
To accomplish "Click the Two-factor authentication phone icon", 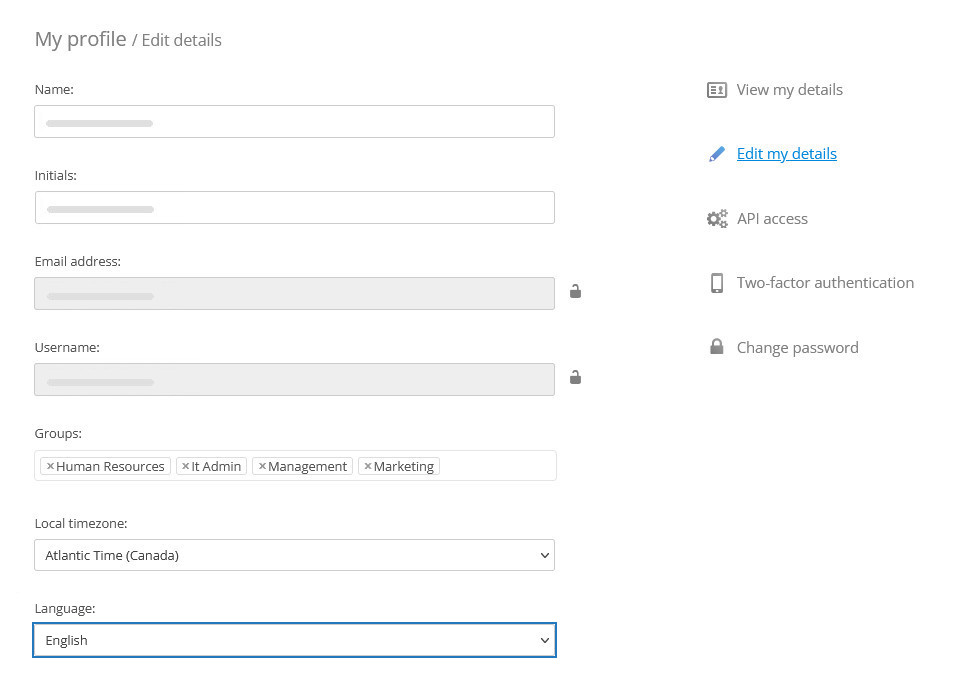I will [x=716, y=282].
